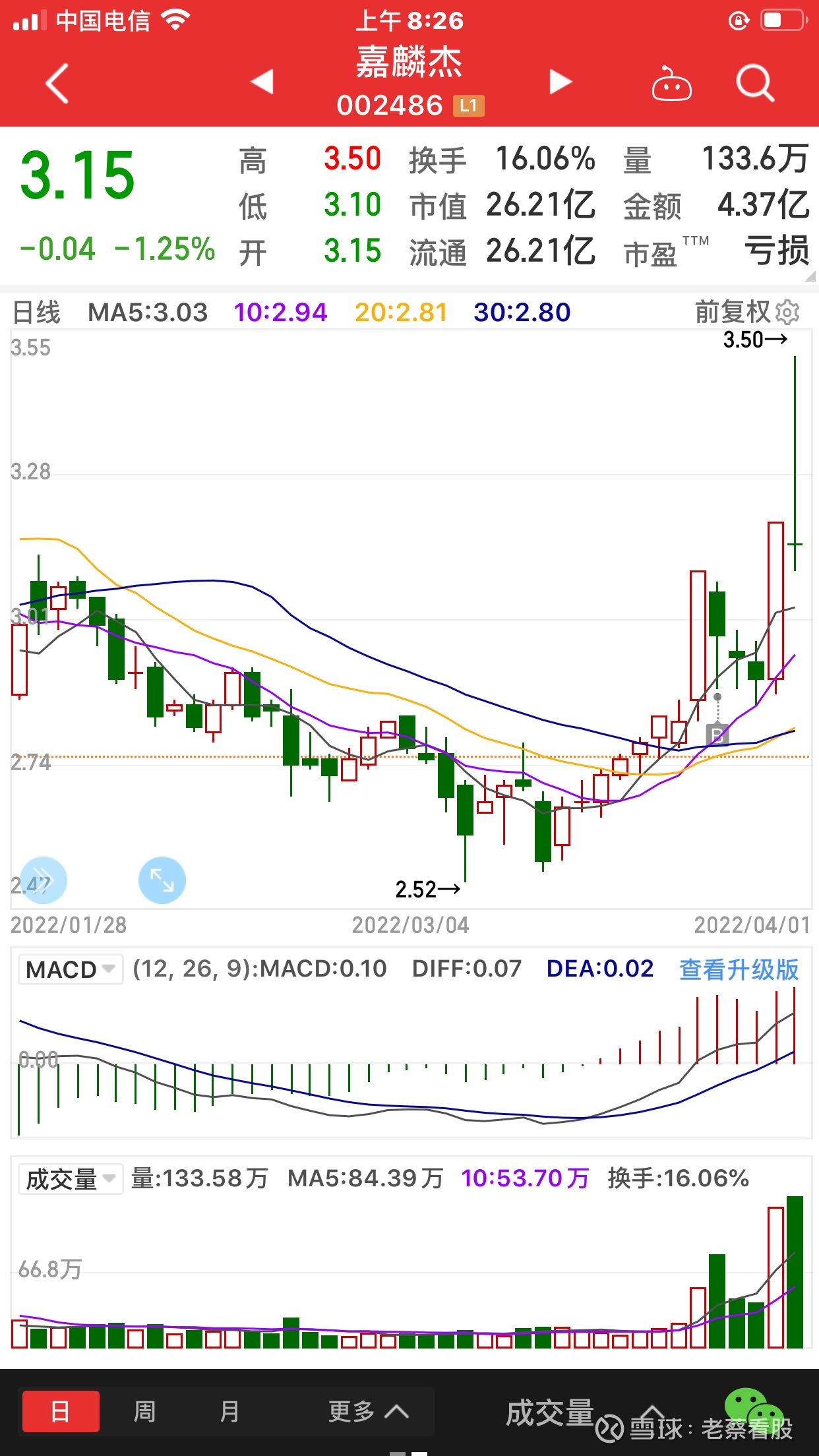Tap the high price 3.50

pos(352,159)
